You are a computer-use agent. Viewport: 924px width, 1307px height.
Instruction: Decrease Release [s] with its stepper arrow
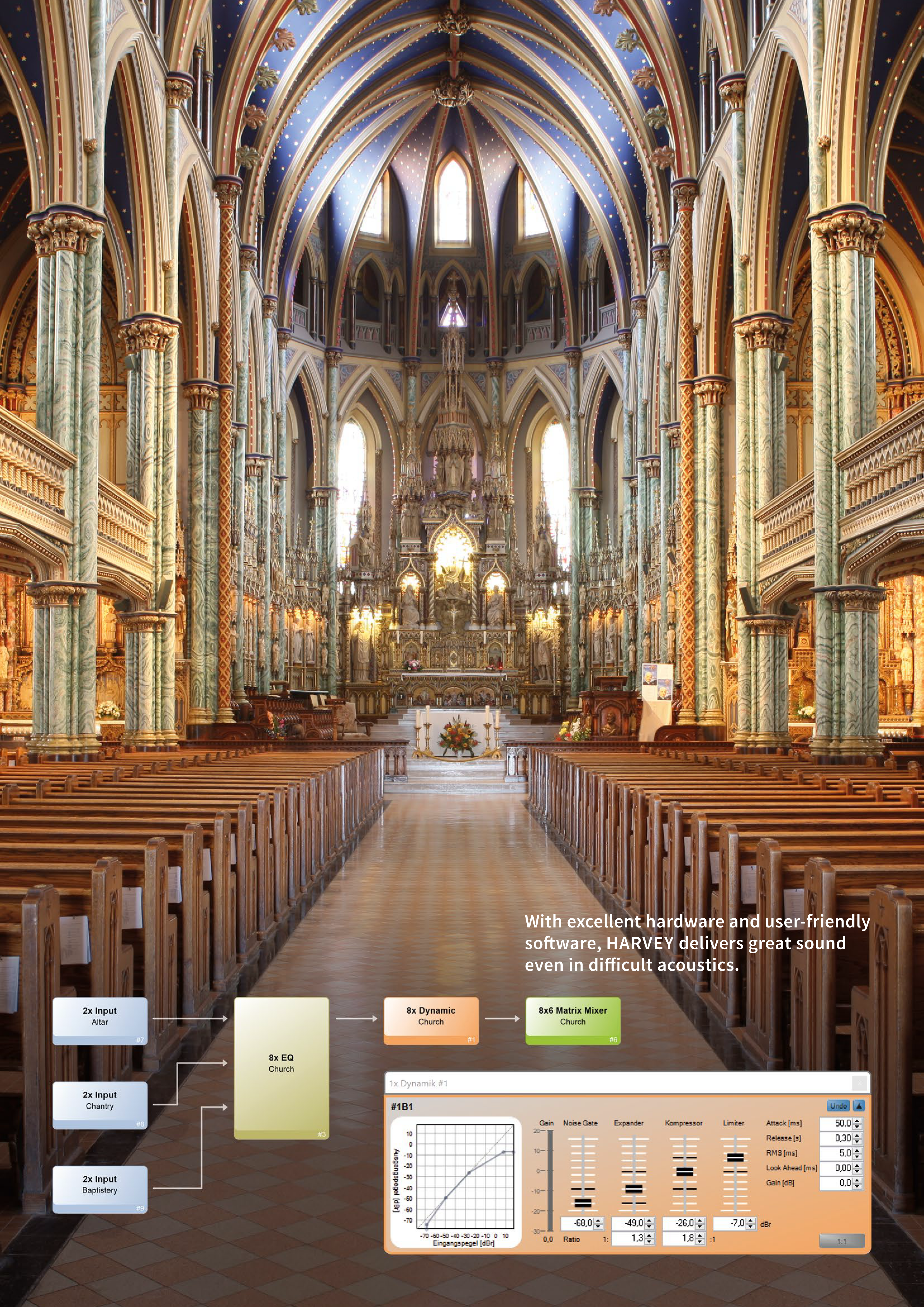coord(858,1142)
